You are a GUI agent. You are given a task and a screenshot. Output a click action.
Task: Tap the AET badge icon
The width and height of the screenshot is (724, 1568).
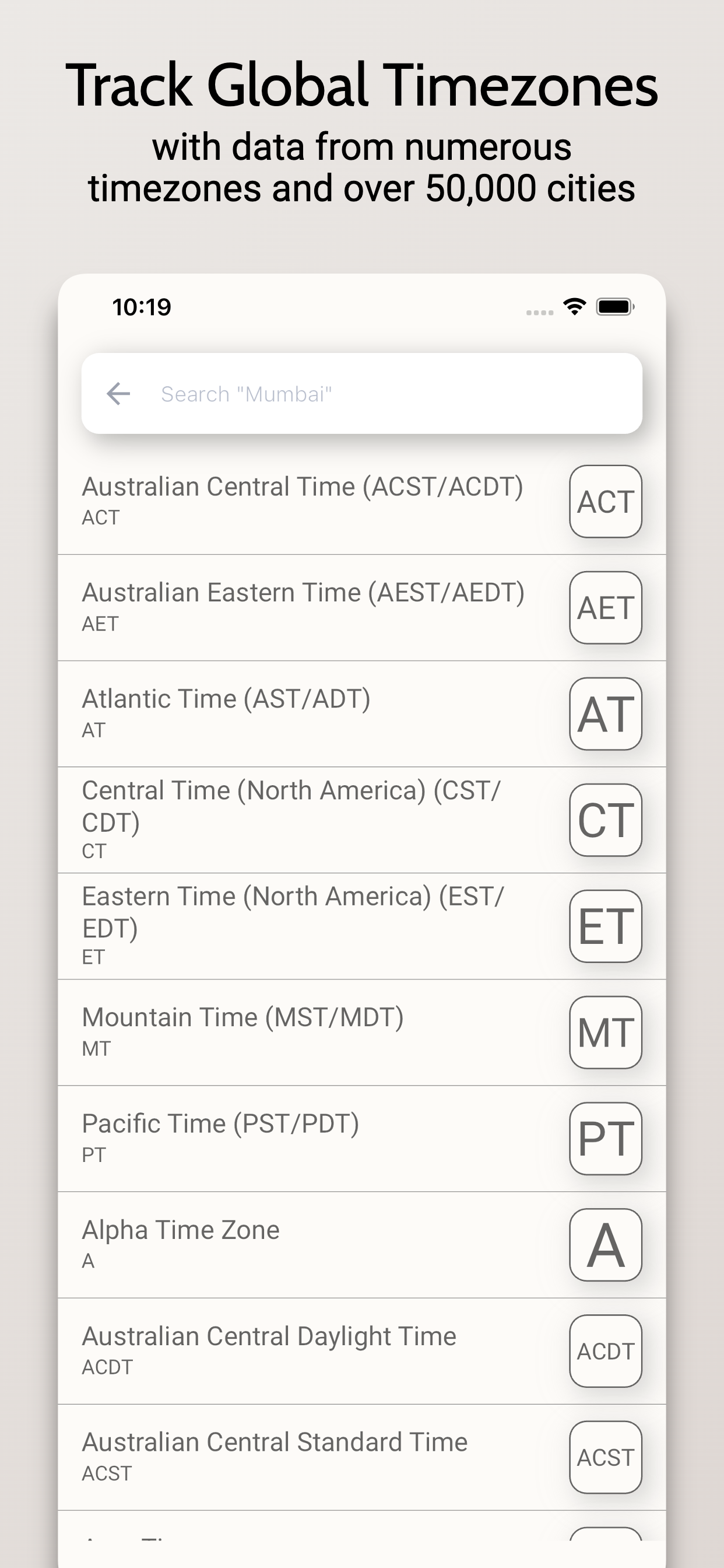pos(605,607)
